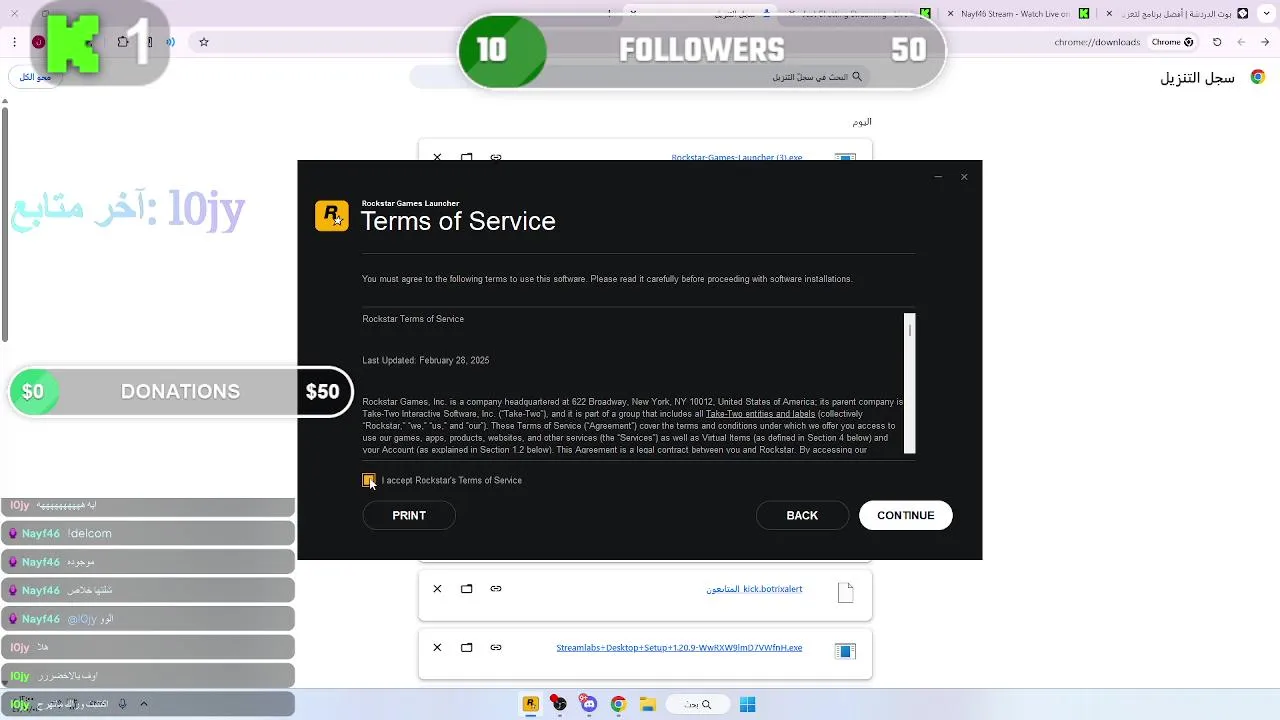Show Streamlabs Desktop Setup file in folder
This screenshot has height=720, width=1280.
pyautogui.click(x=466, y=648)
